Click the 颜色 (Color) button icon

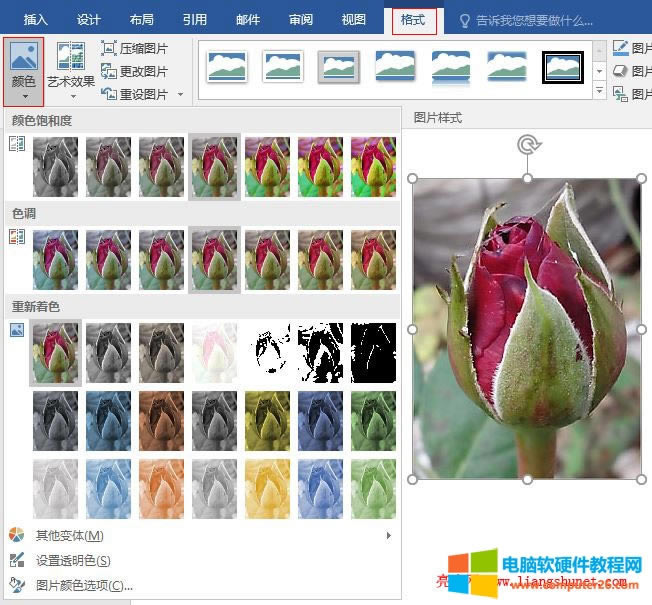(x=23, y=59)
